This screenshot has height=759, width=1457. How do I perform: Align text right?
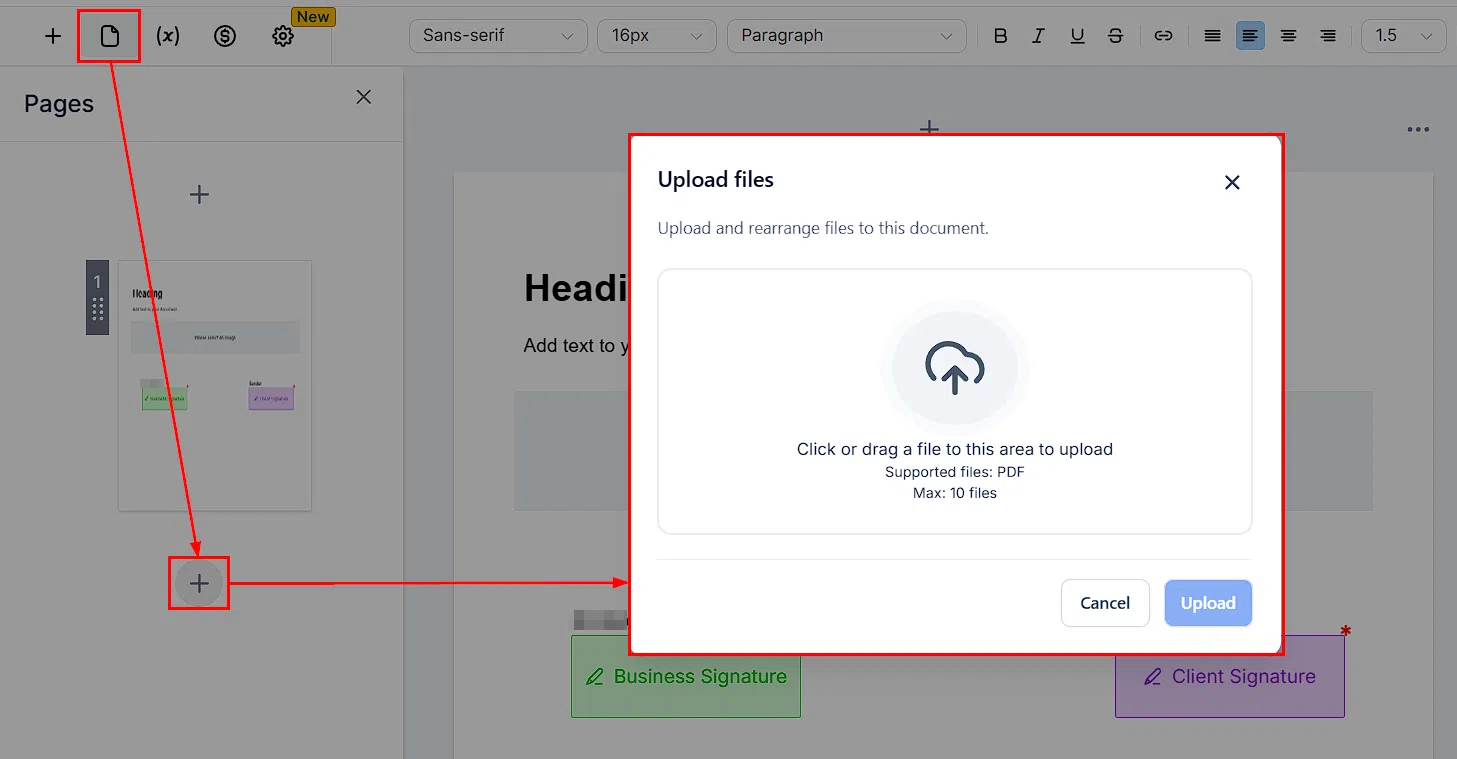(x=1327, y=36)
